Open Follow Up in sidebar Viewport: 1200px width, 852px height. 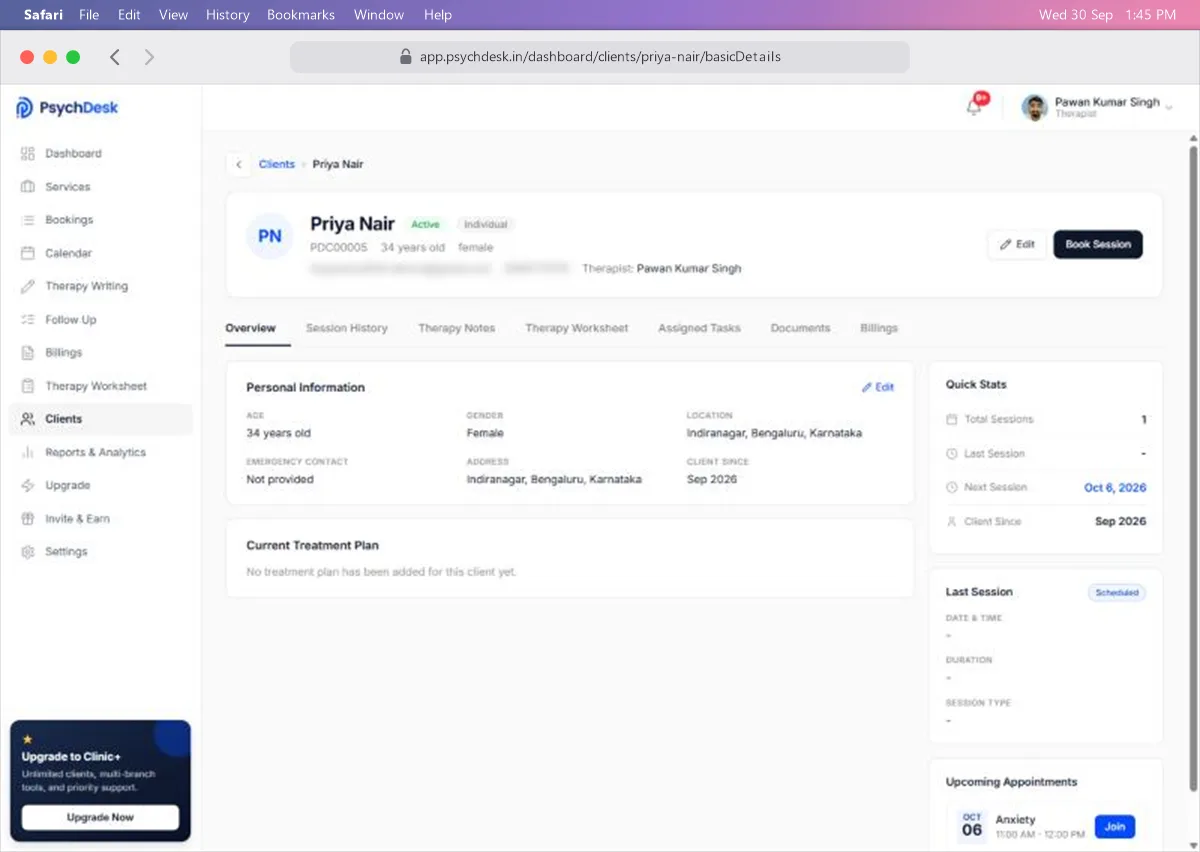100,320
